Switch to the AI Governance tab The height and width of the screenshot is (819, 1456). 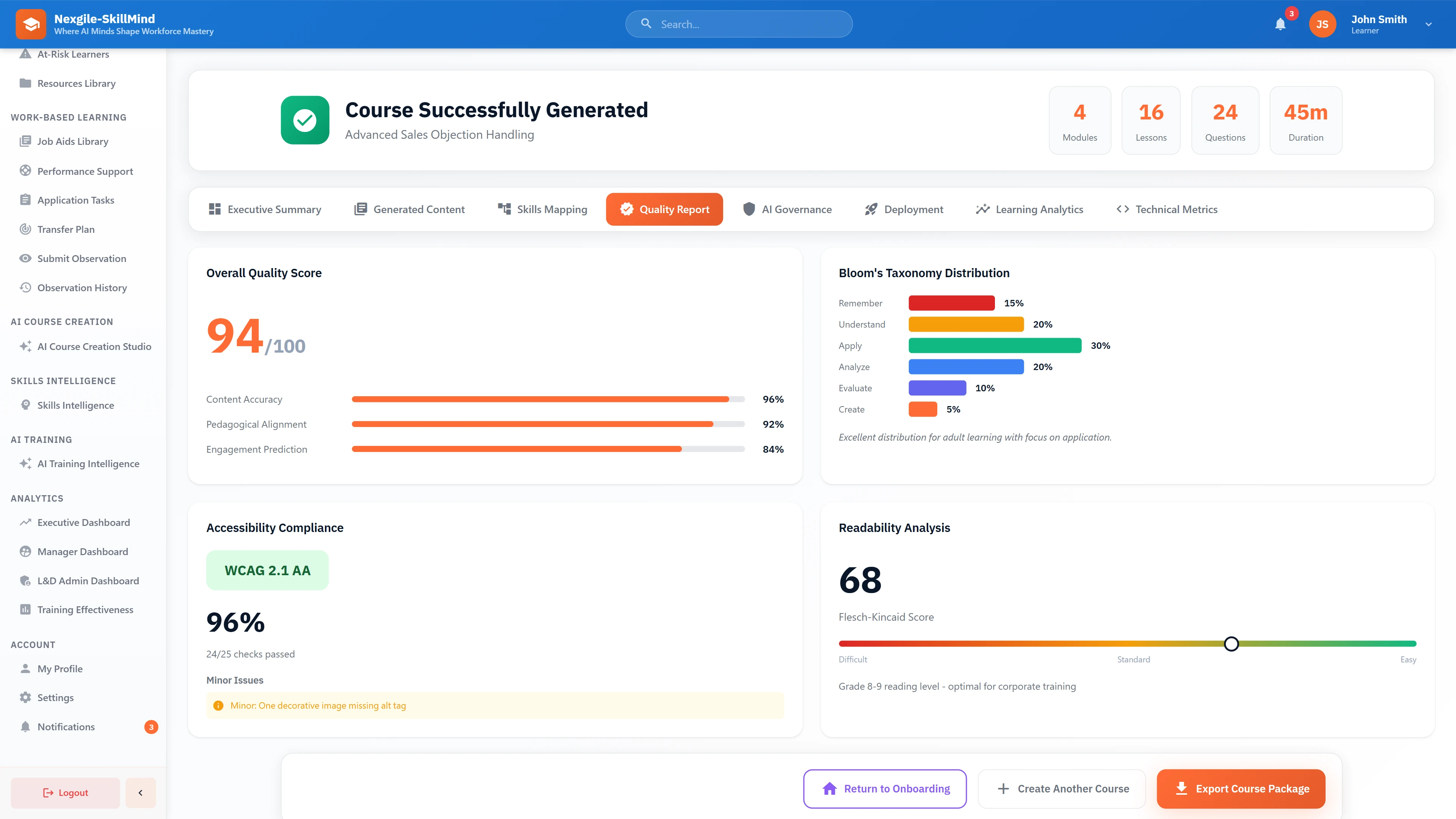788,209
